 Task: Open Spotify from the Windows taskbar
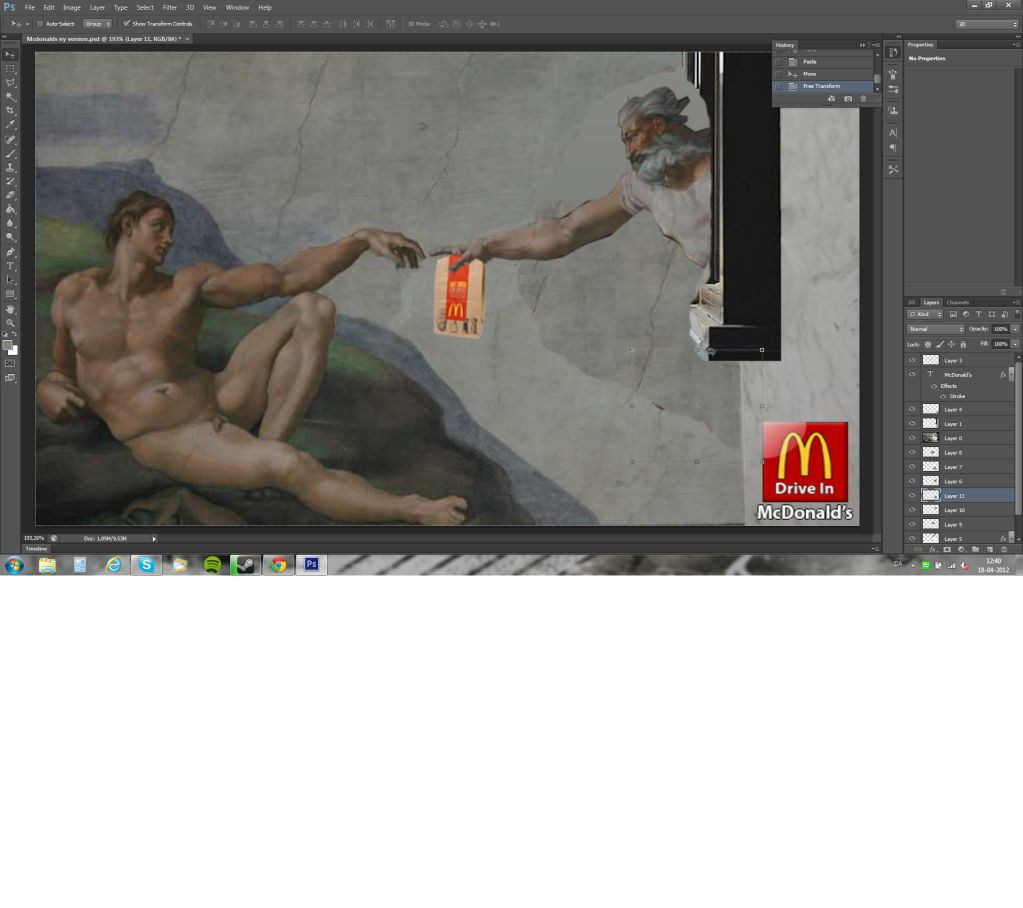212,565
